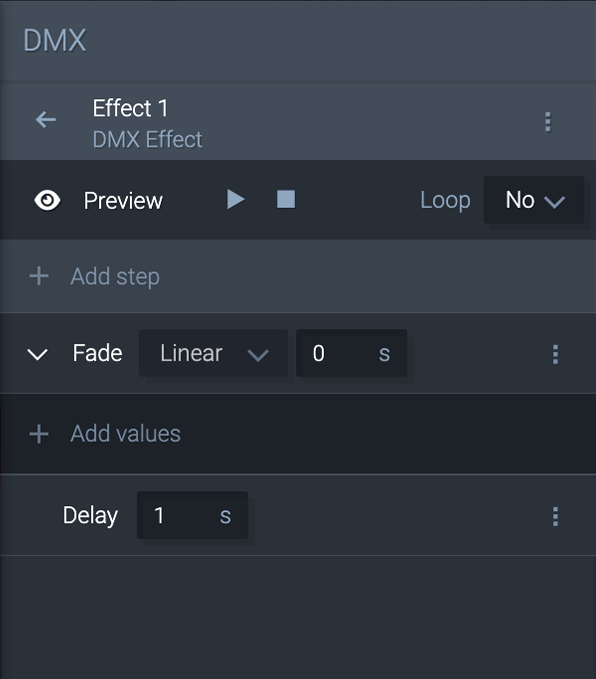596x679 pixels.
Task: Click the Add values label
Action: [x=126, y=434]
